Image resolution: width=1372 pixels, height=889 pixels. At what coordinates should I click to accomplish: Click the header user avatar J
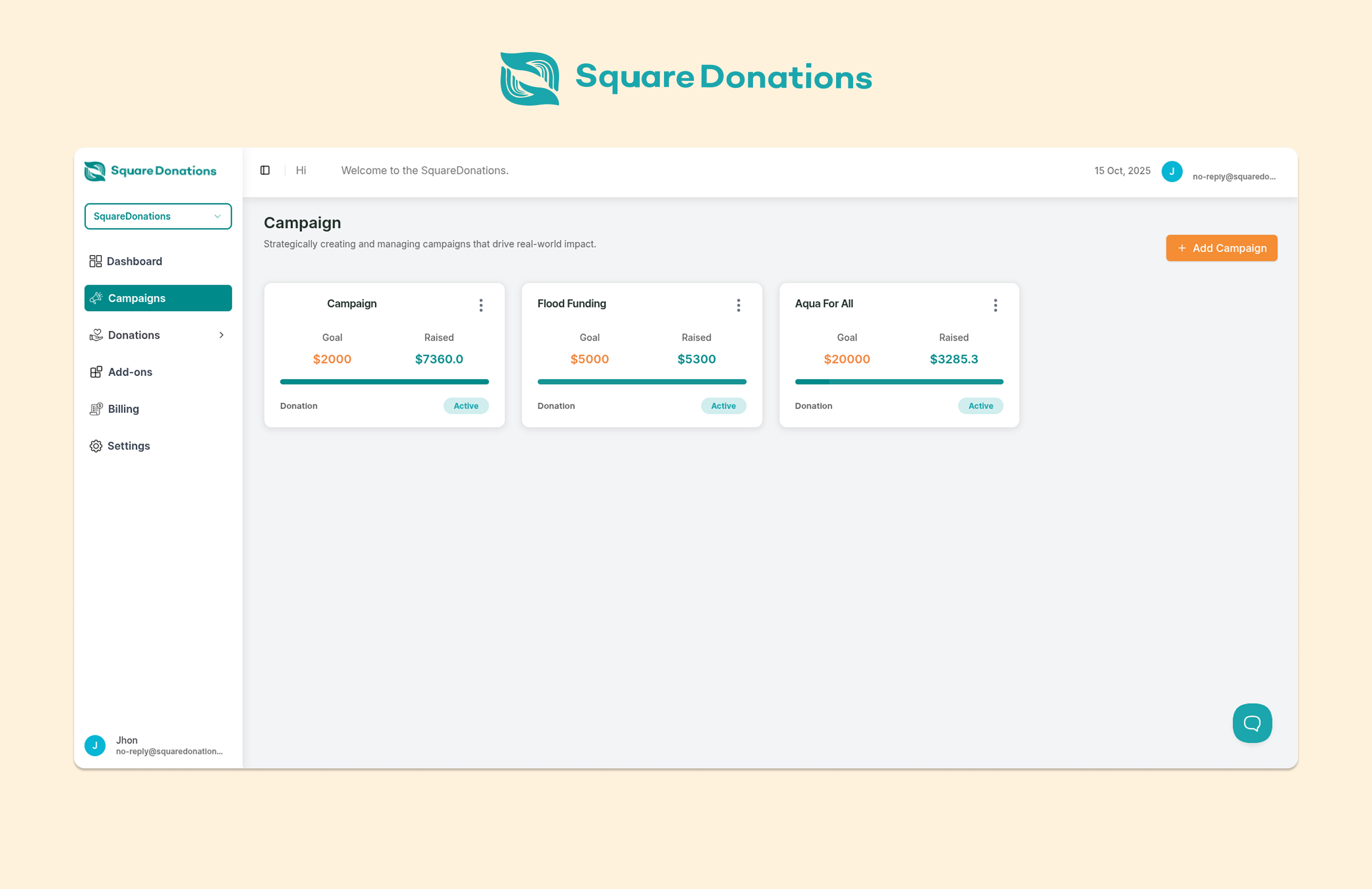1172,172
